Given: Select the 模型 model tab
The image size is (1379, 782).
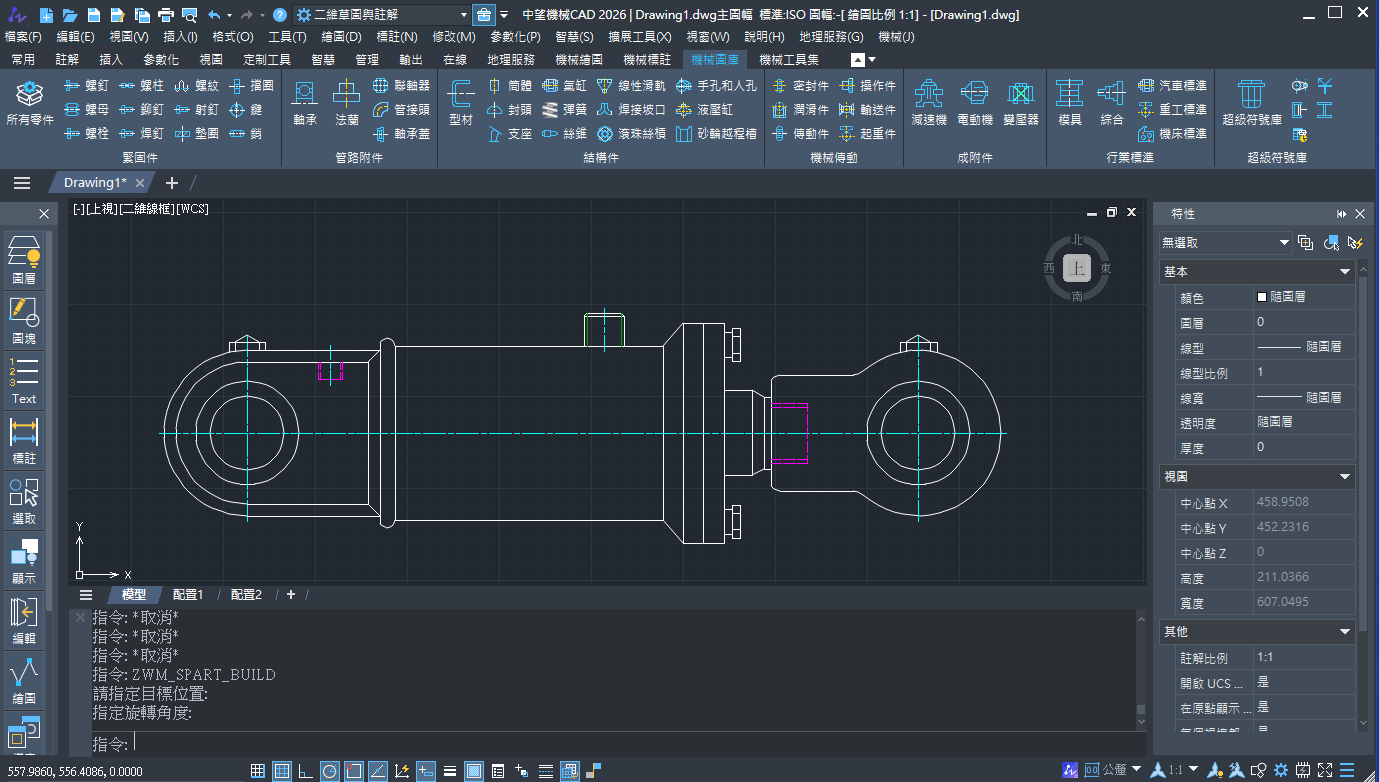Looking at the screenshot, I should [x=133, y=594].
